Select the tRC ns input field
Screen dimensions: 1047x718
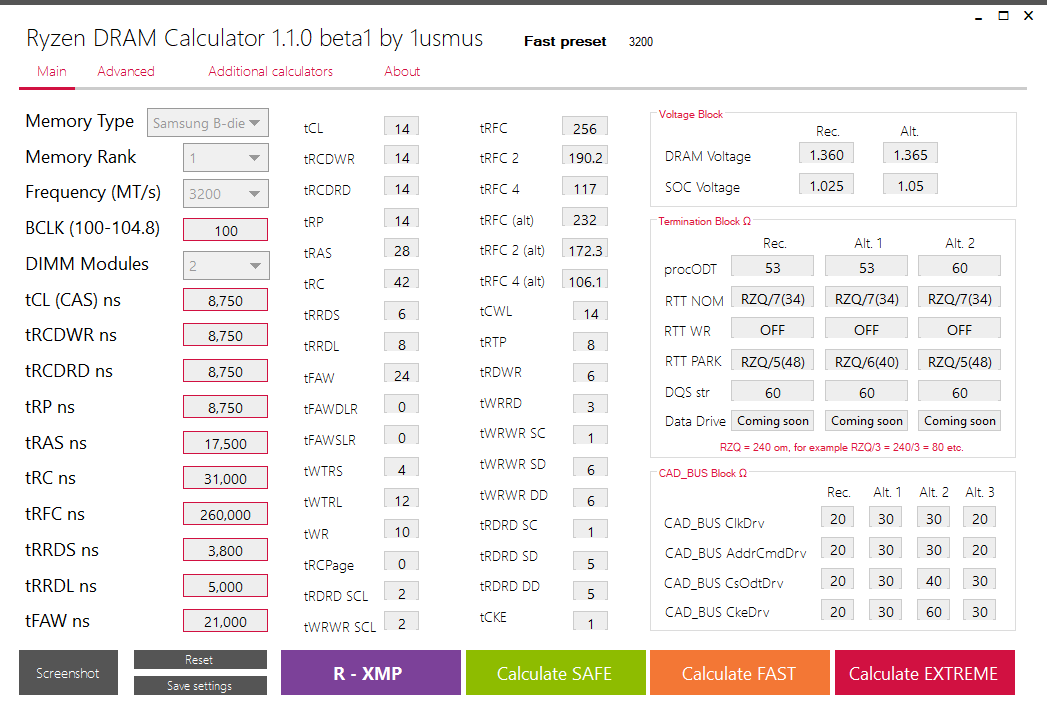(x=226, y=478)
